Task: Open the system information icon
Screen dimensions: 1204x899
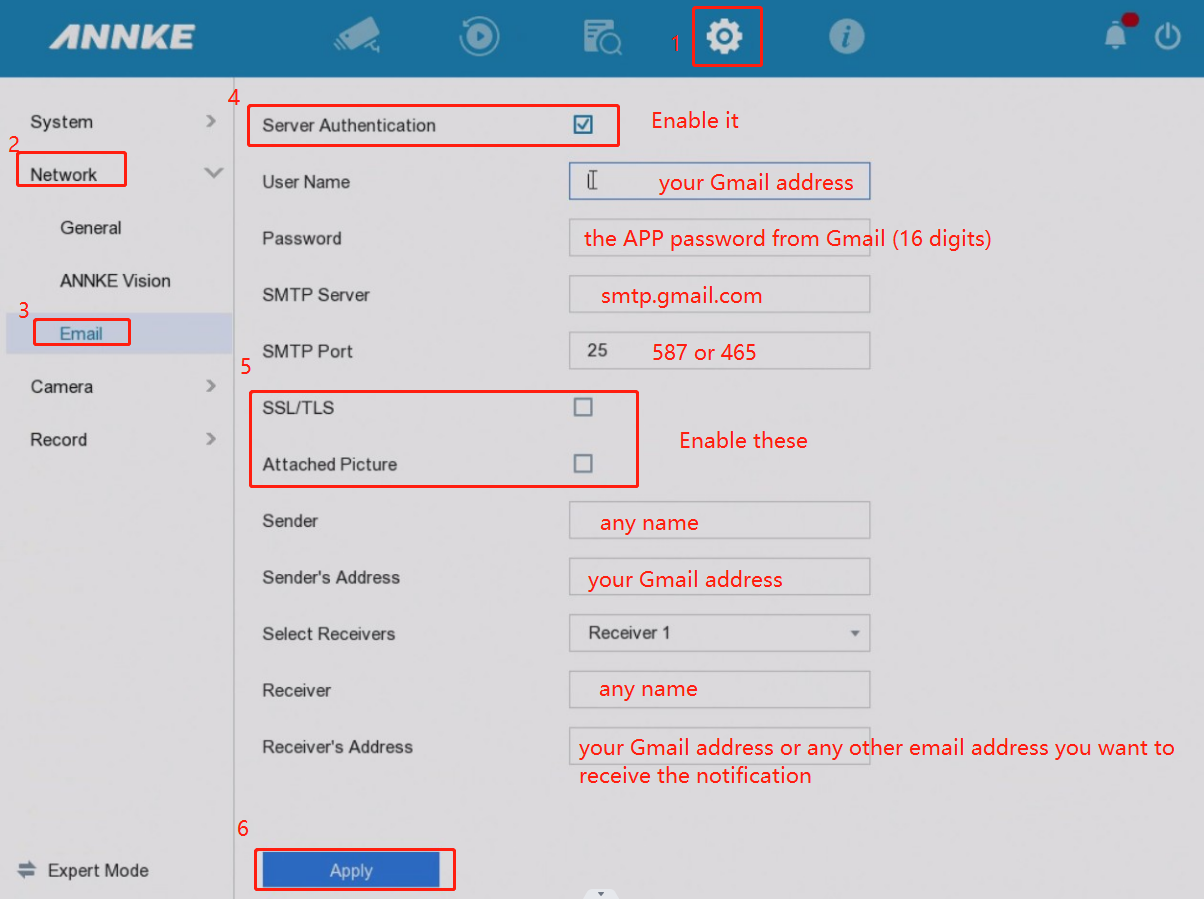Action: (846, 37)
